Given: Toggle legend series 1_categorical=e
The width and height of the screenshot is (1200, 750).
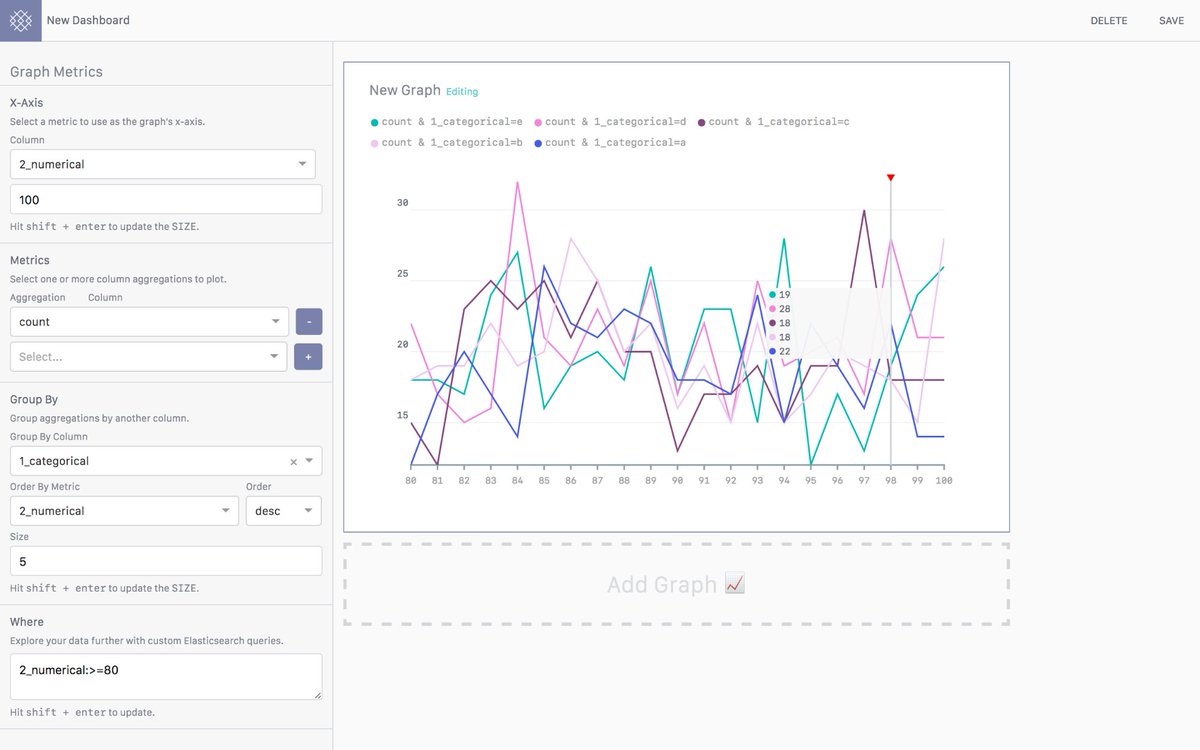Looking at the screenshot, I should 446,122.
